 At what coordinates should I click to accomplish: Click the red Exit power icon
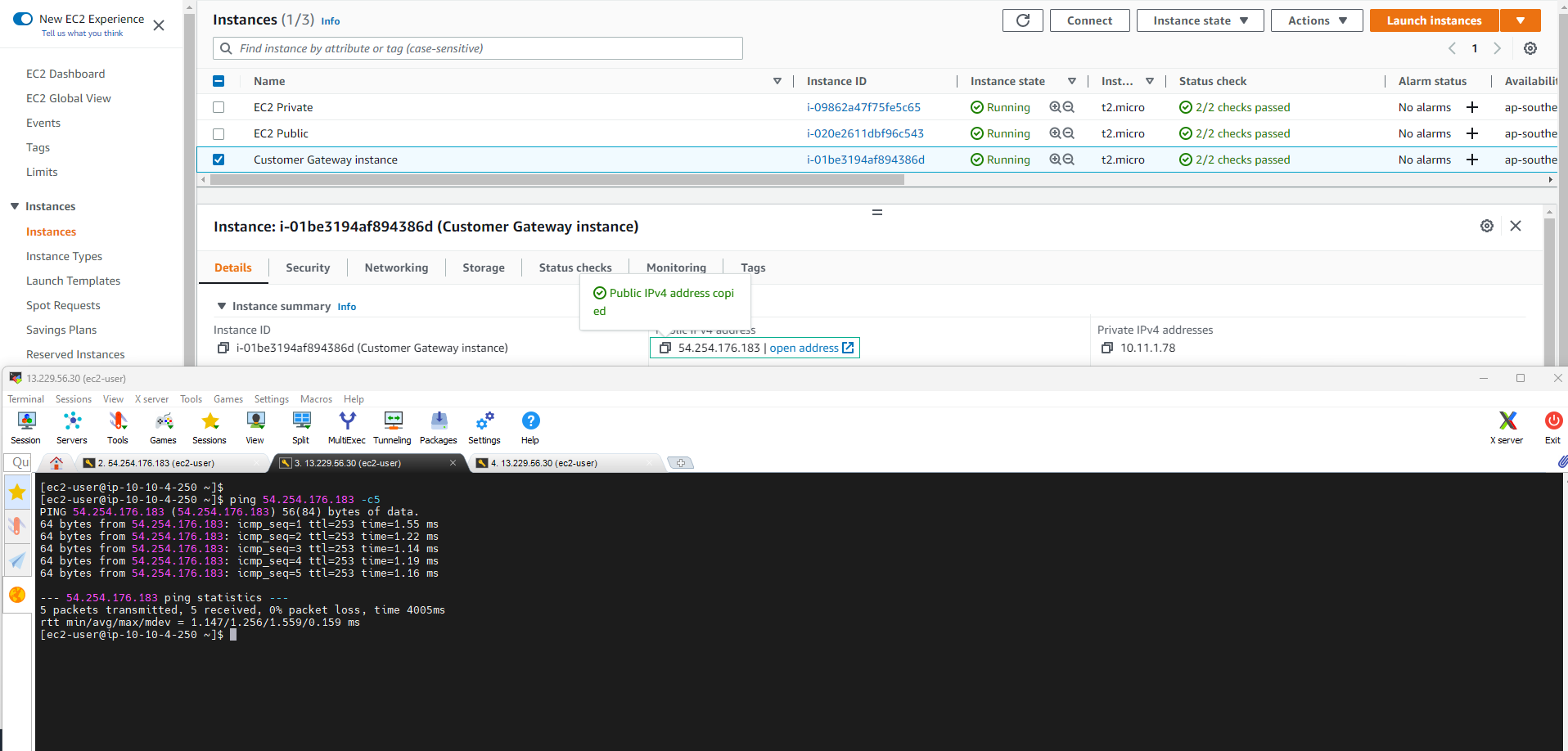(x=1553, y=428)
